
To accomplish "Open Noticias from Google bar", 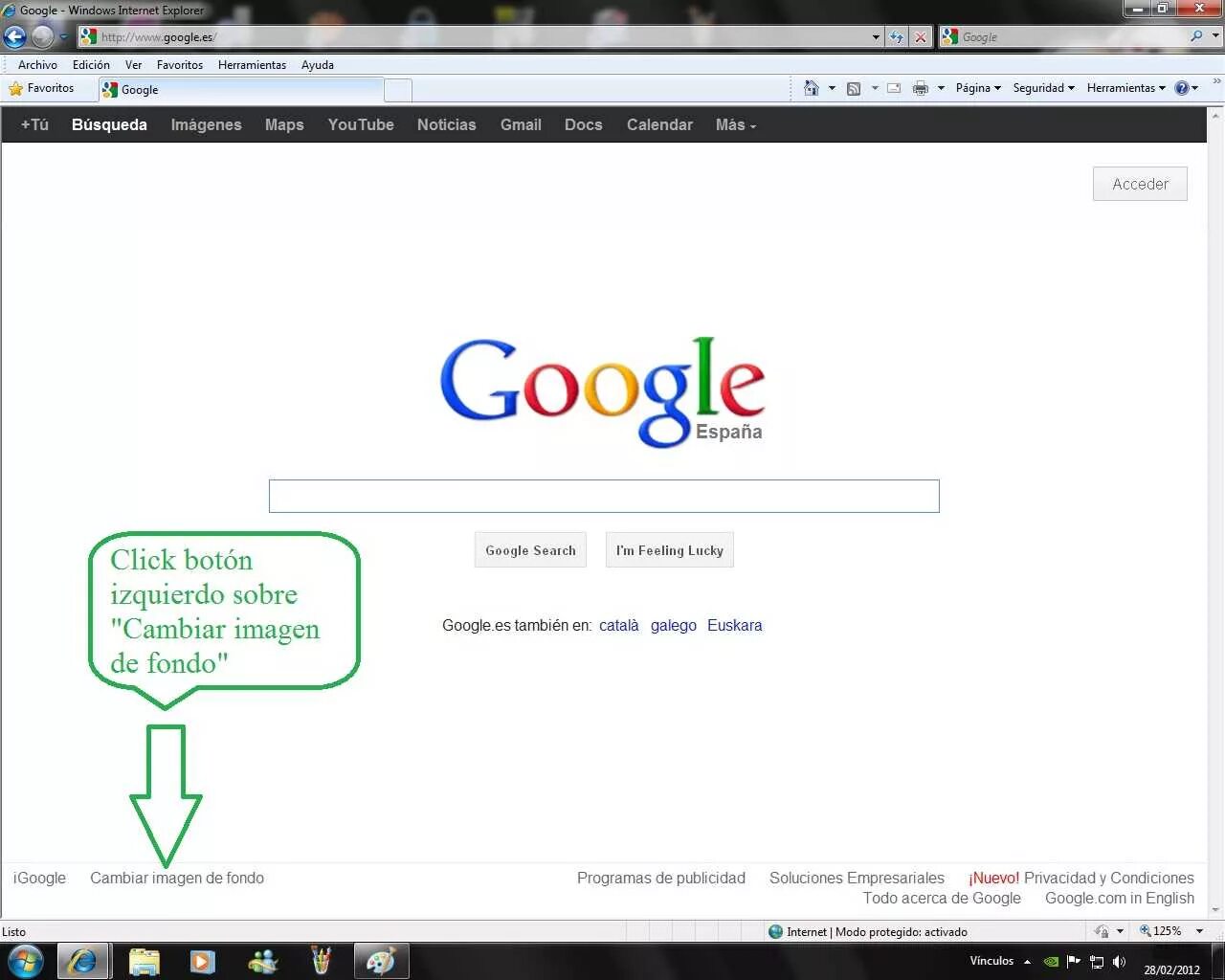I will [x=446, y=124].
